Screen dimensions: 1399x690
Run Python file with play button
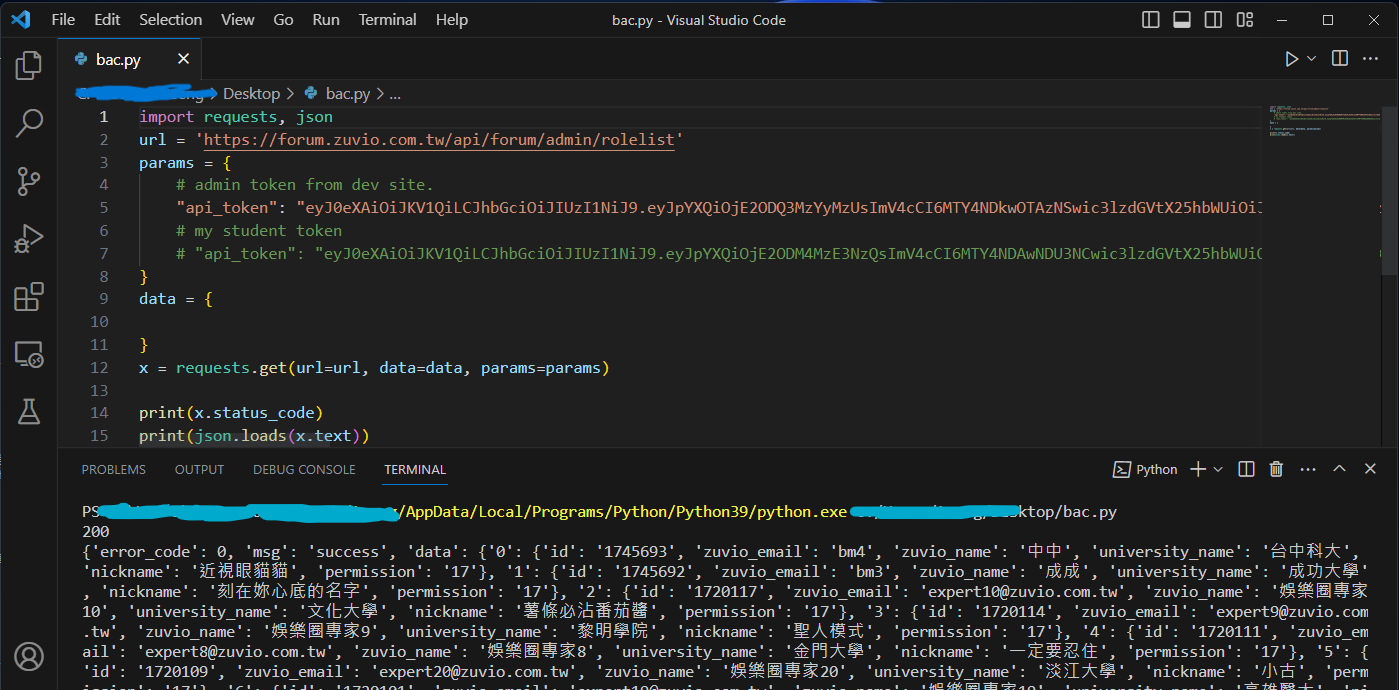(x=1292, y=59)
